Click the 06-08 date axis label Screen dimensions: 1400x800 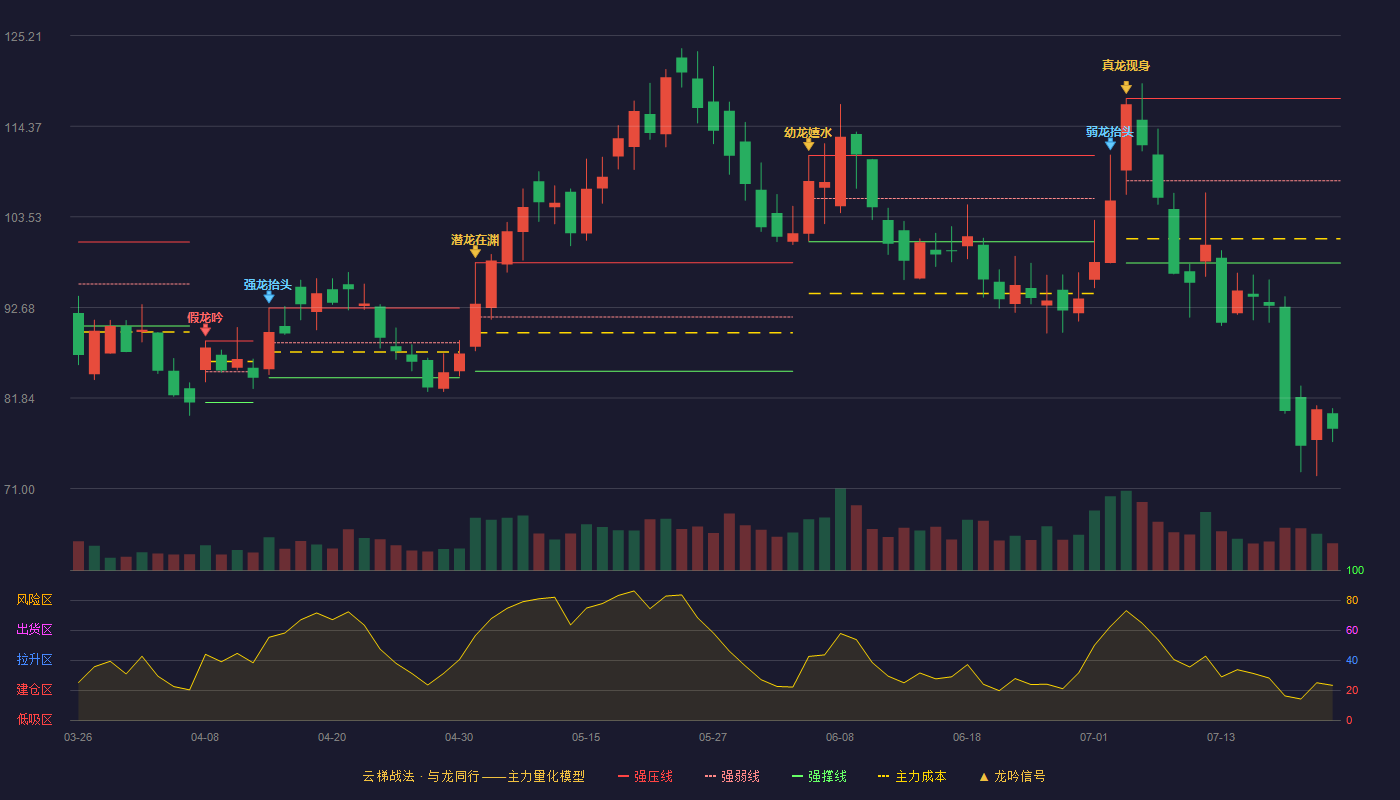pos(840,737)
